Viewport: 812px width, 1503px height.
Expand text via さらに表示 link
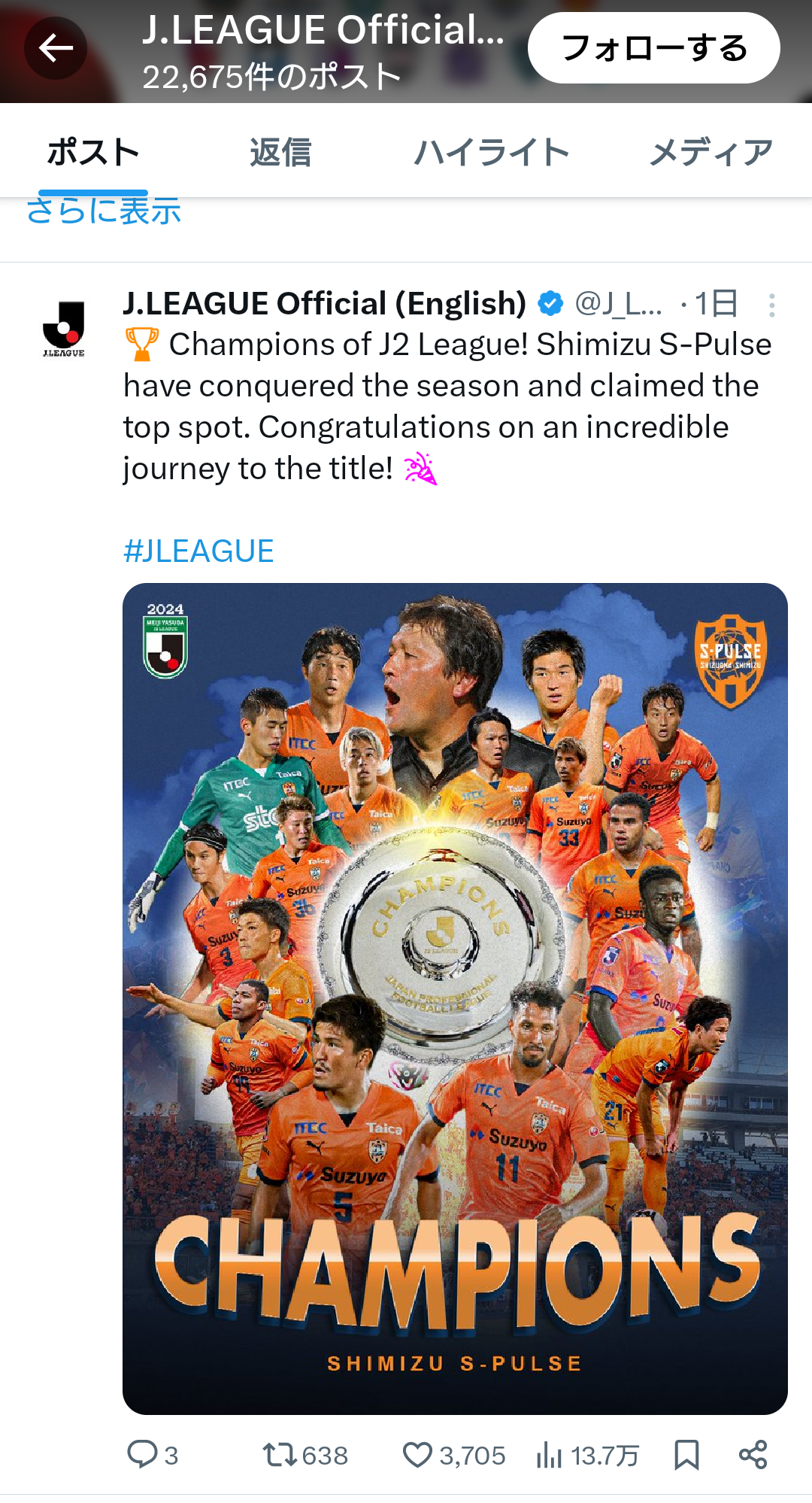tap(104, 211)
